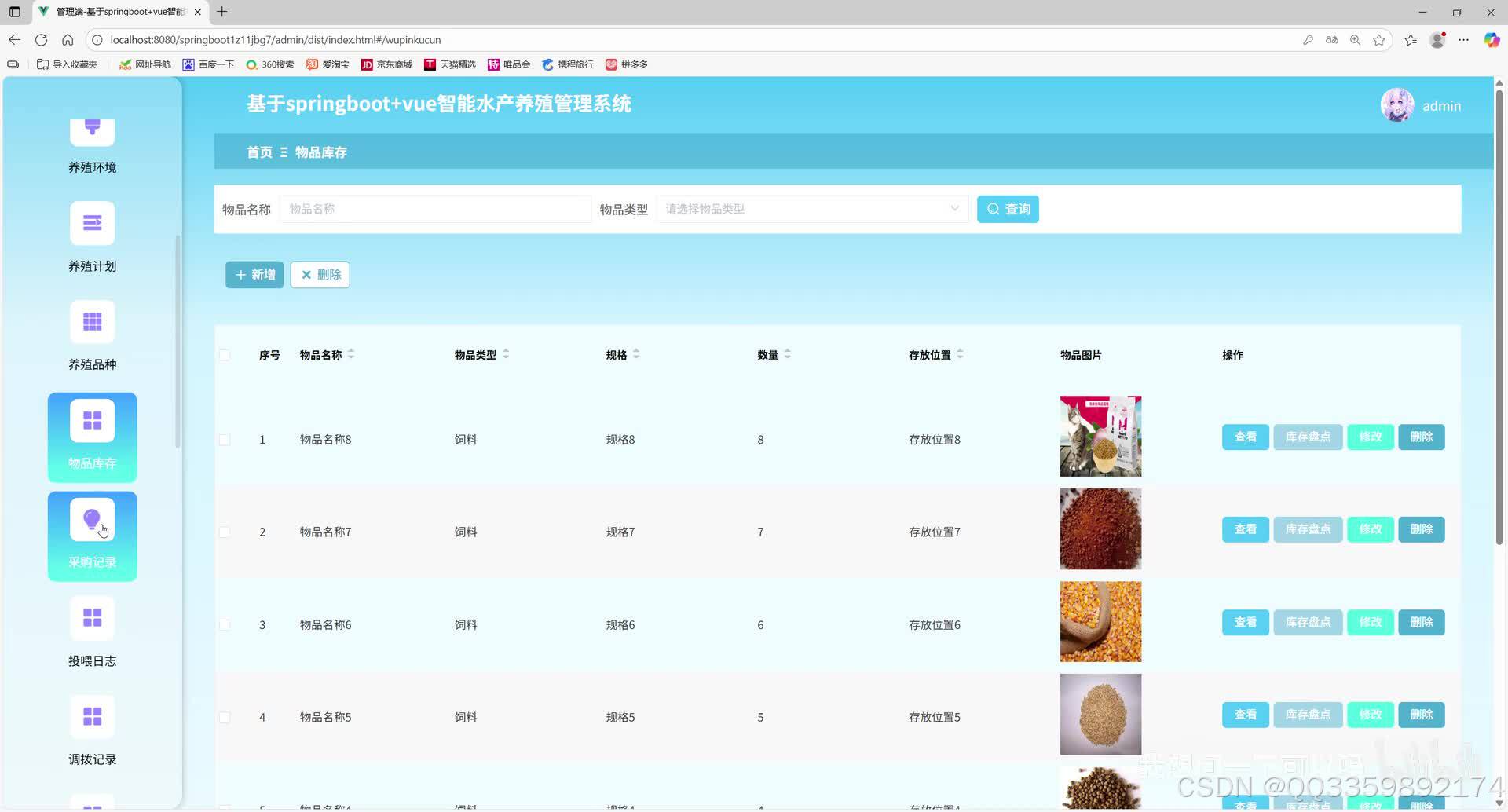
Task: Open the 爱淘宝 bookmark
Action: click(x=328, y=64)
